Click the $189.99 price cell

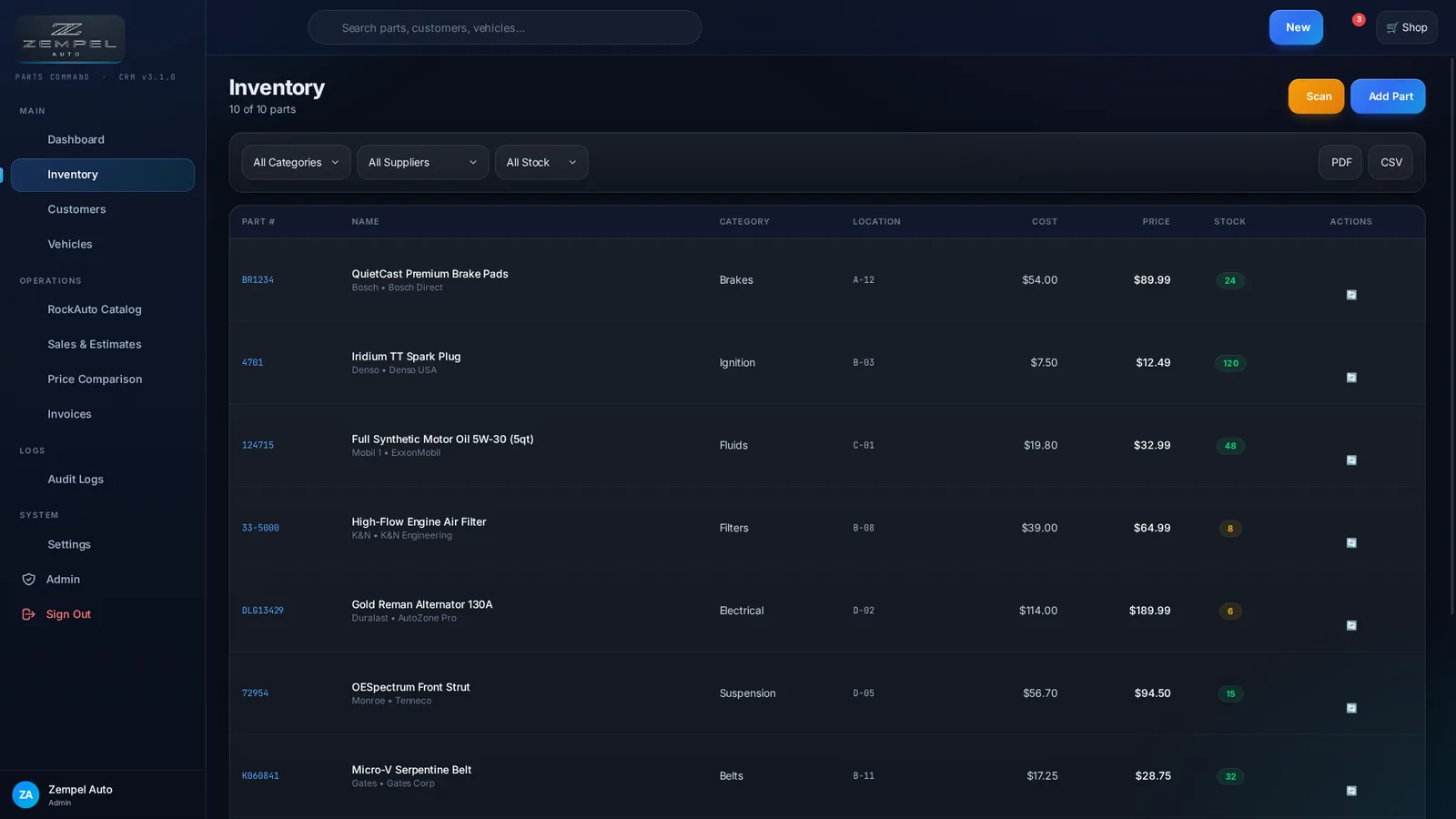click(x=1149, y=611)
